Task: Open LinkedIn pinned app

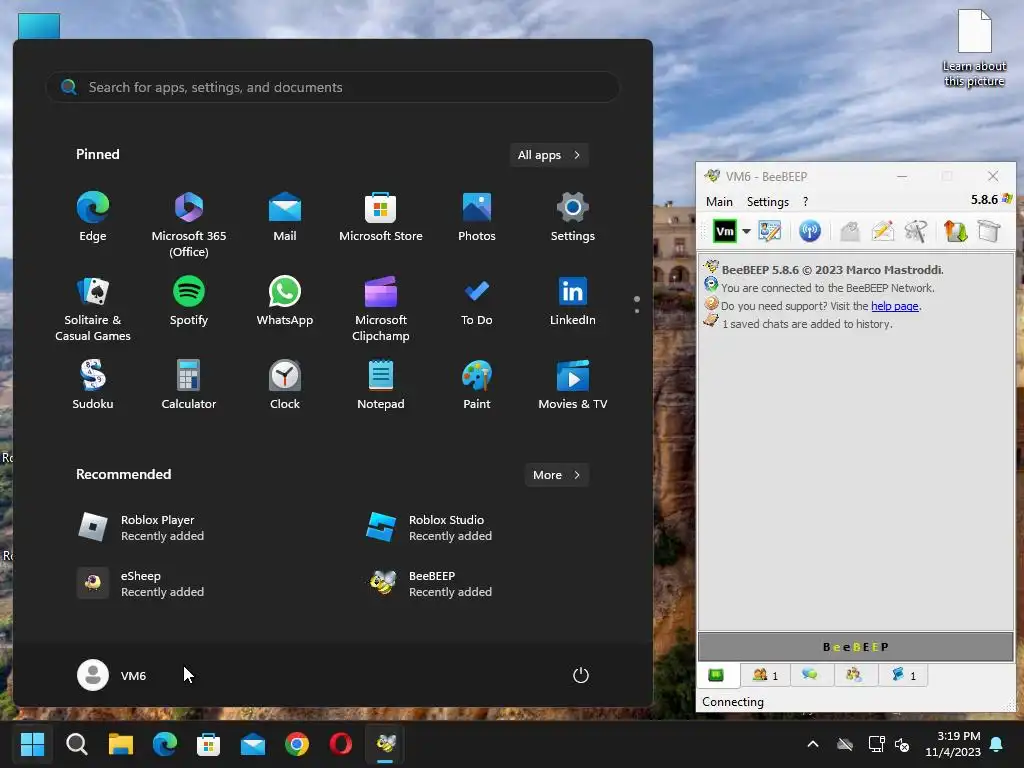Action: 573,302
